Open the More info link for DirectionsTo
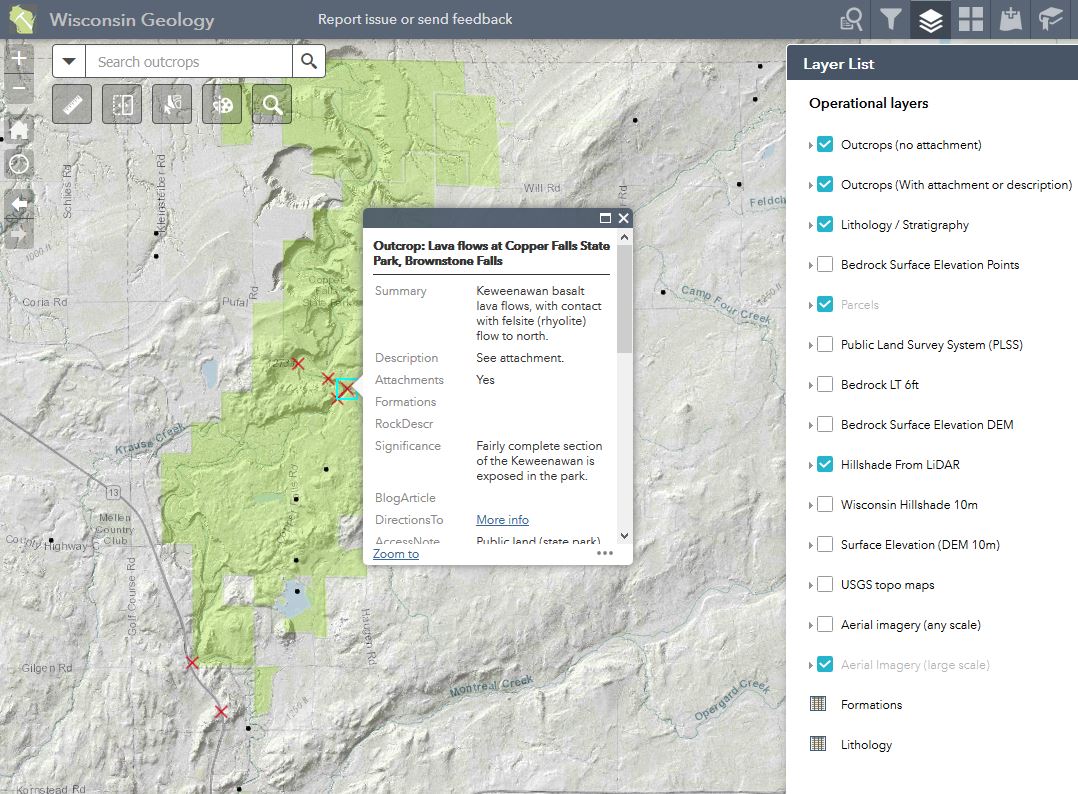Screen dimensions: 1078x794 (x=502, y=519)
